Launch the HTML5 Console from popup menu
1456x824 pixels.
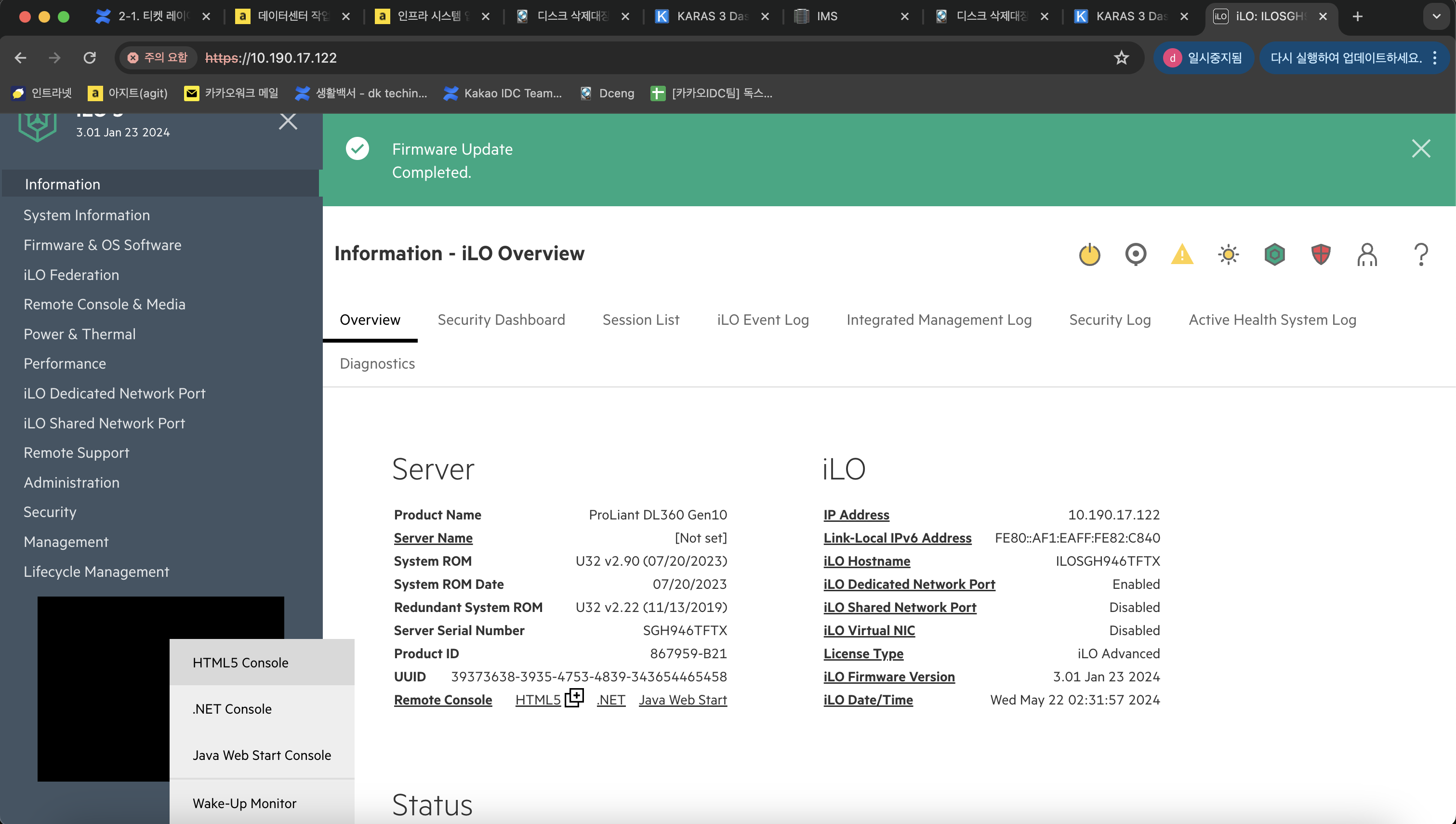click(262, 663)
